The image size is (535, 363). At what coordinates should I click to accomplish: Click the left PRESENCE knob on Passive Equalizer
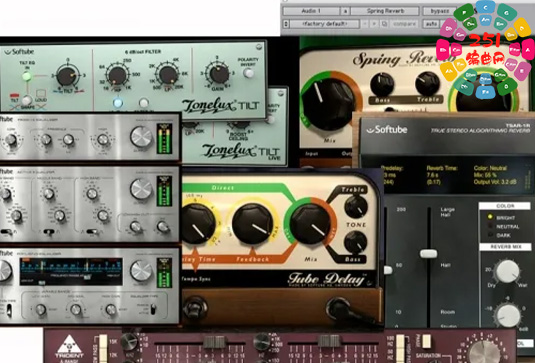click(x=46, y=139)
